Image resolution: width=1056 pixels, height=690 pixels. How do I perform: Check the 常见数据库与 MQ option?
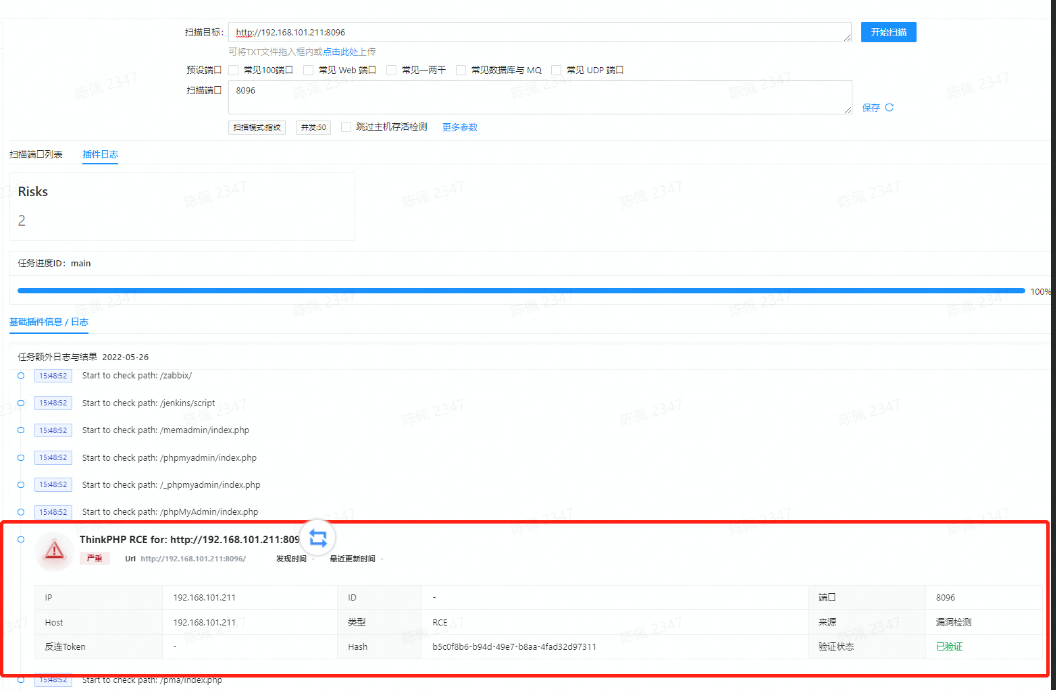461,70
